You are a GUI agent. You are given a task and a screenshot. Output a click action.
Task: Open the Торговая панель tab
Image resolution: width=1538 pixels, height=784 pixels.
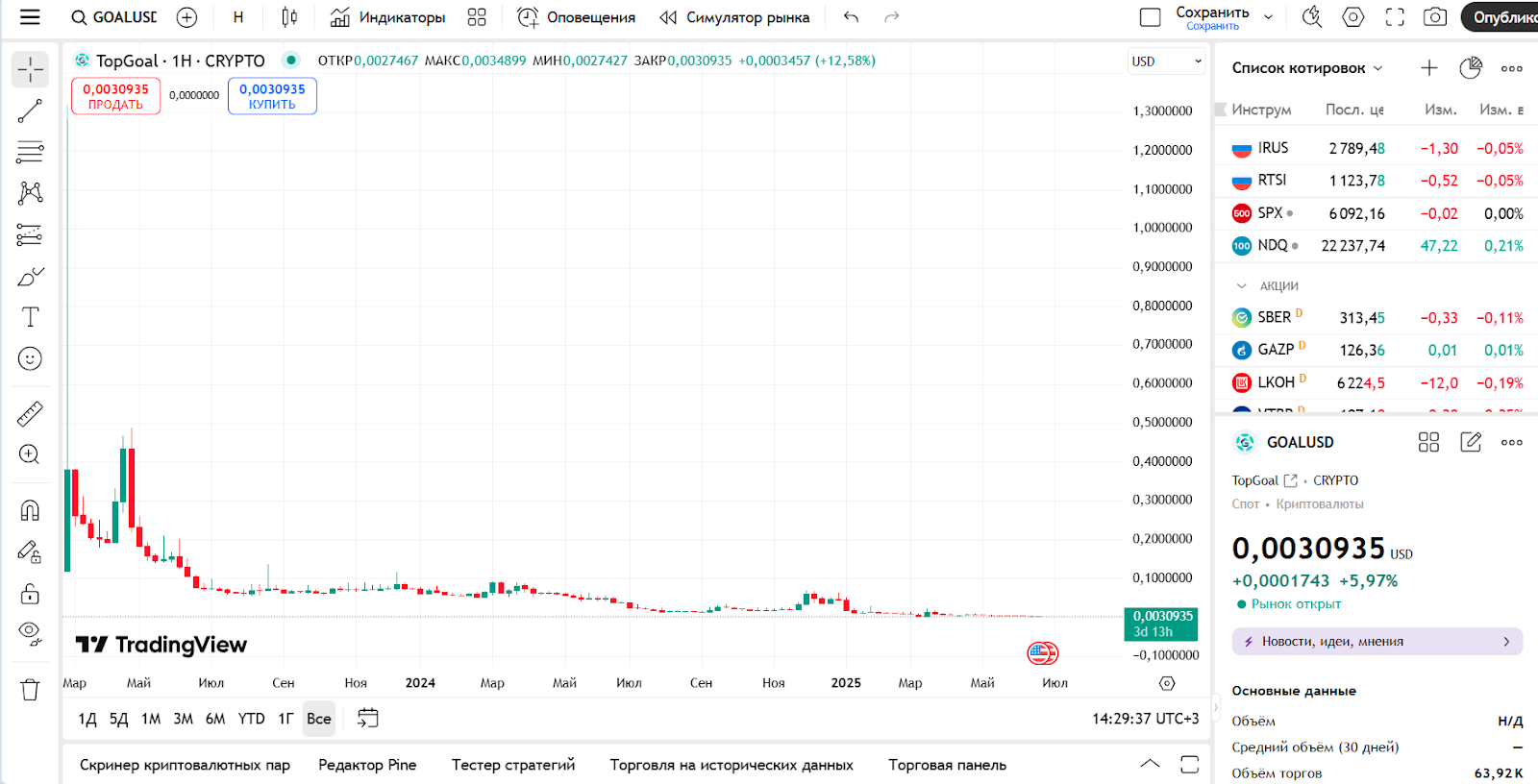pyautogui.click(x=947, y=765)
